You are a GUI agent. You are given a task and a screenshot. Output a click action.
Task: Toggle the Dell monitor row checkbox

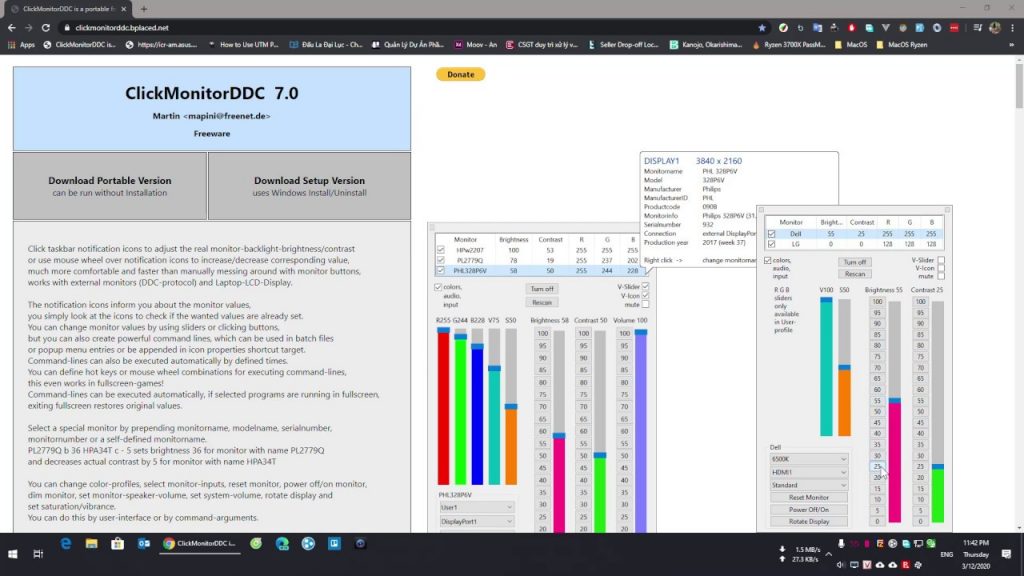click(771, 234)
